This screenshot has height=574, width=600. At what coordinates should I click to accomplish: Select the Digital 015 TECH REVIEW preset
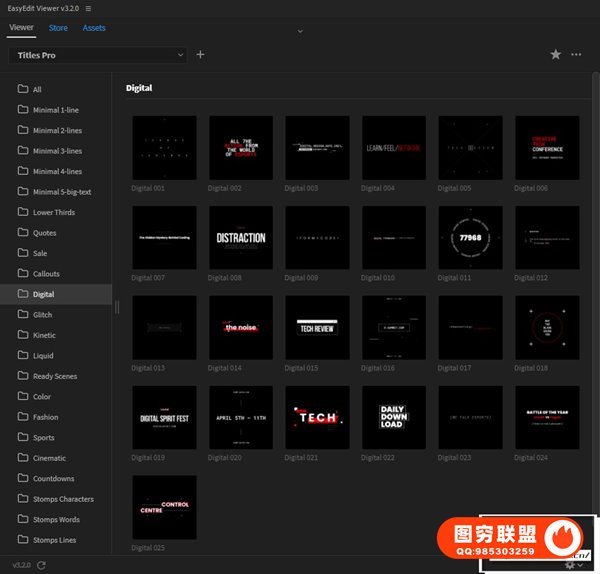(x=317, y=328)
